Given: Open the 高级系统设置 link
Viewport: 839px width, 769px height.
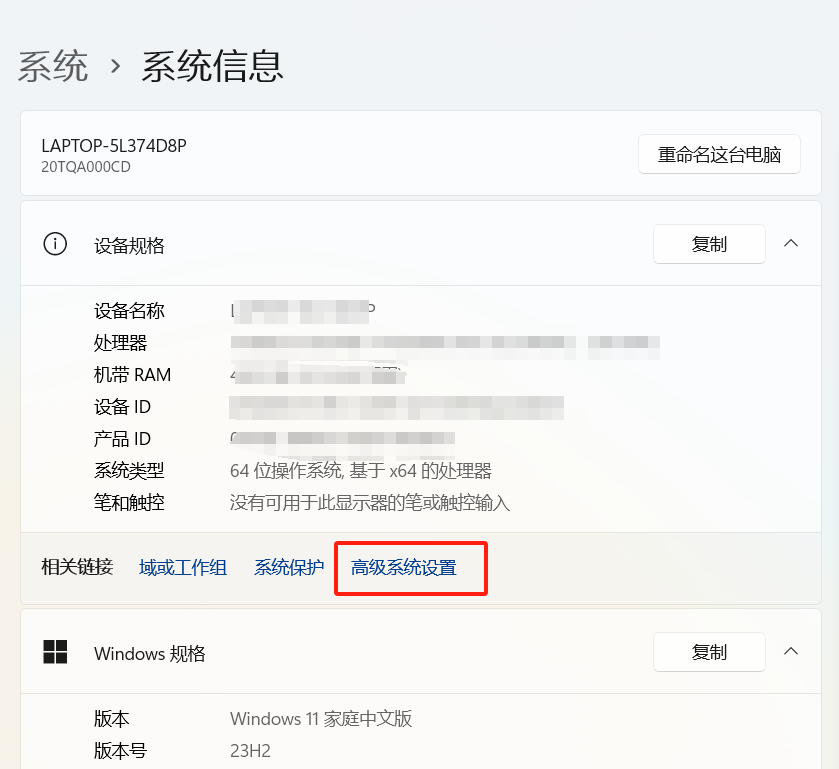Looking at the screenshot, I should (x=404, y=568).
